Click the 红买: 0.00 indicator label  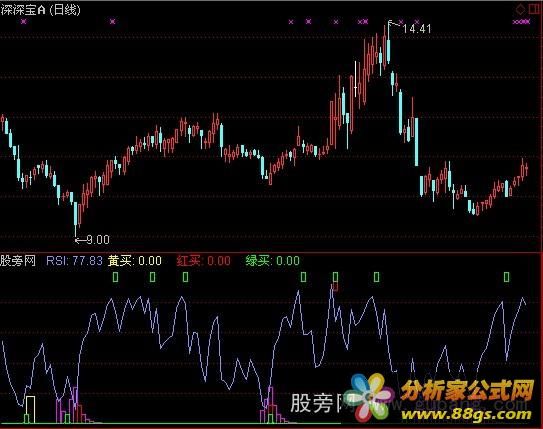[204, 260]
